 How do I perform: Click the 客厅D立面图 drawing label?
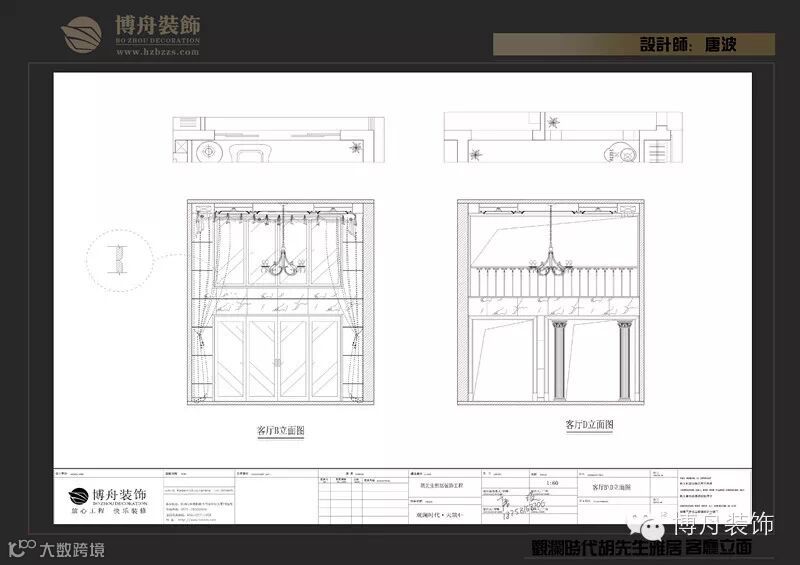tap(589, 425)
